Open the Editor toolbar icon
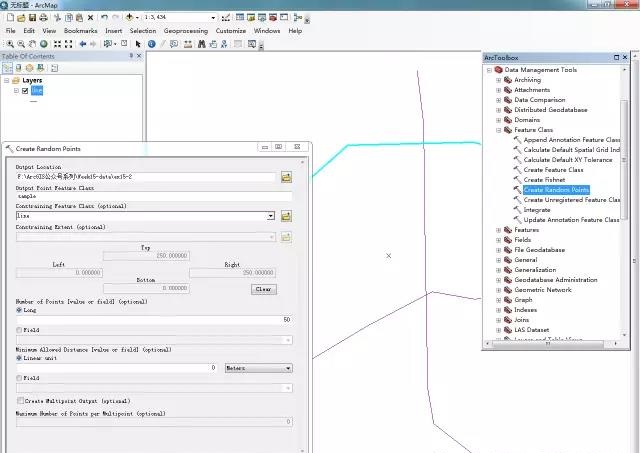 (225, 18)
